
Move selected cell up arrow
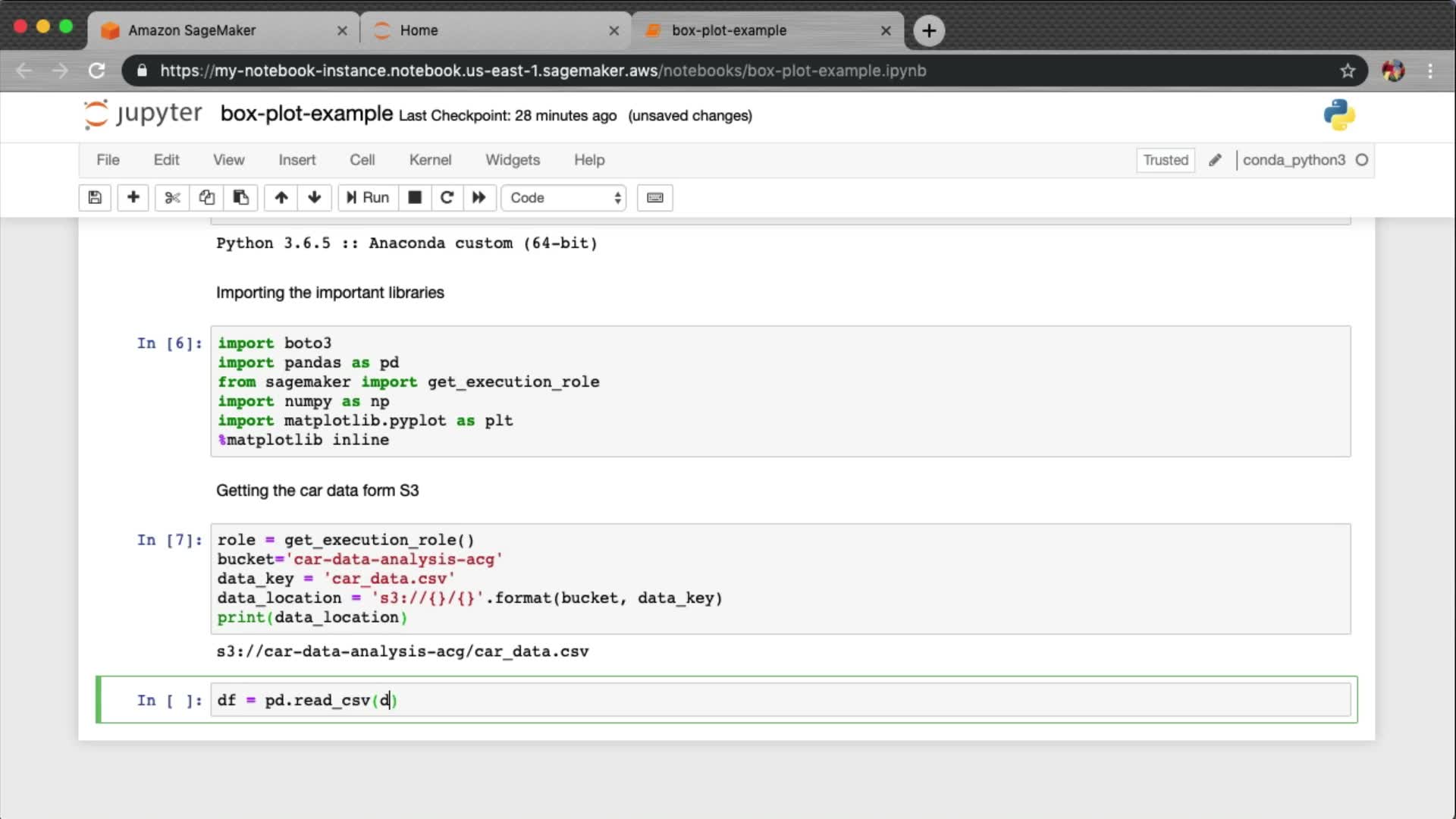point(281,198)
